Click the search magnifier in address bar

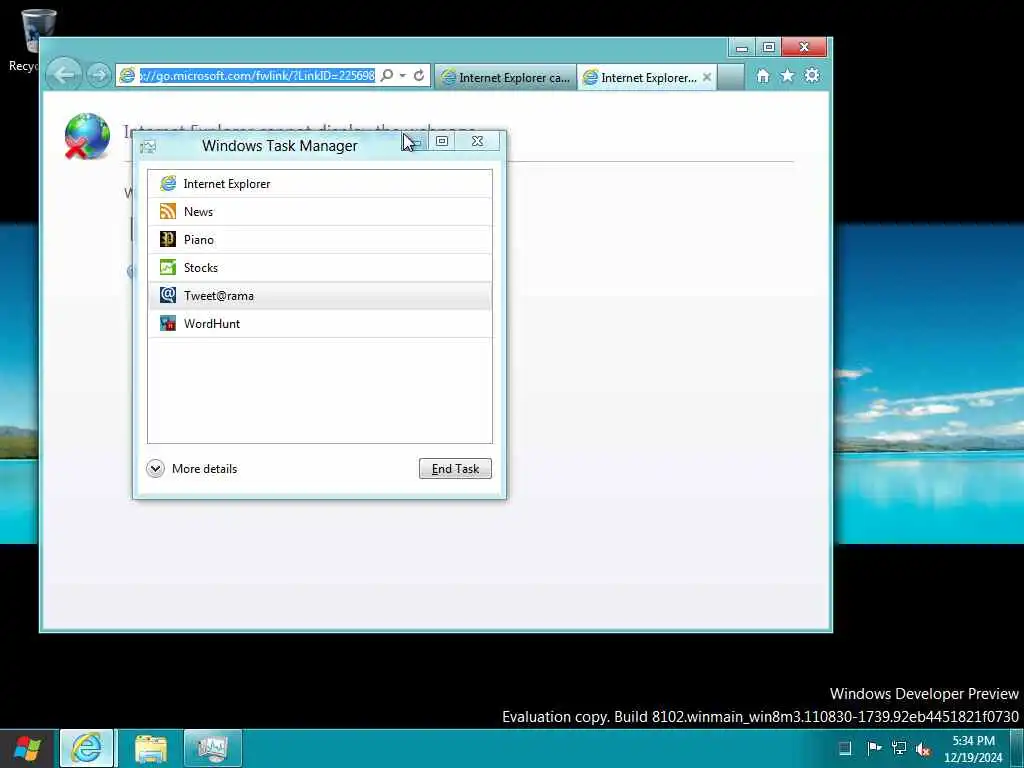[x=387, y=76]
